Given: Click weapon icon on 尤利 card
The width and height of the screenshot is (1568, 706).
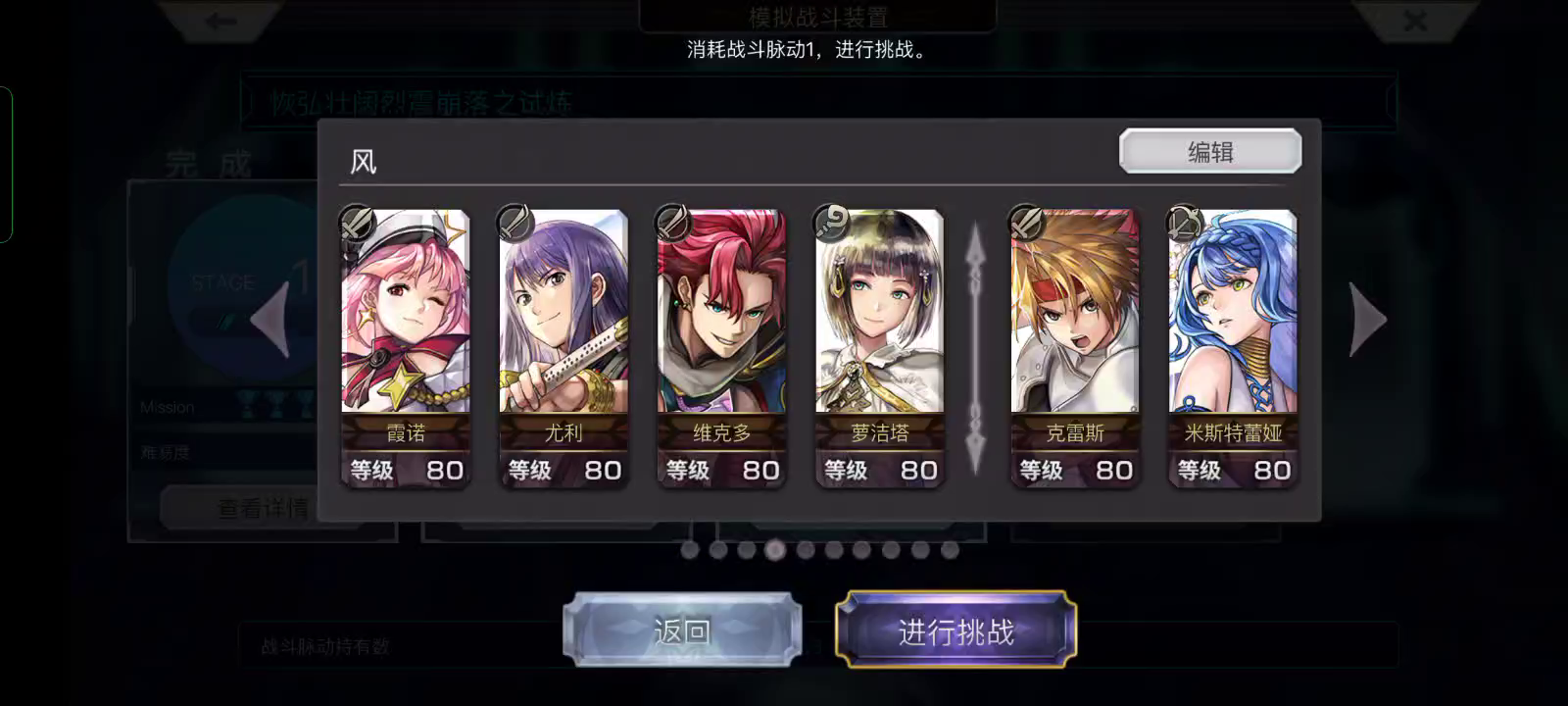Looking at the screenshot, I should pos(515,223).
